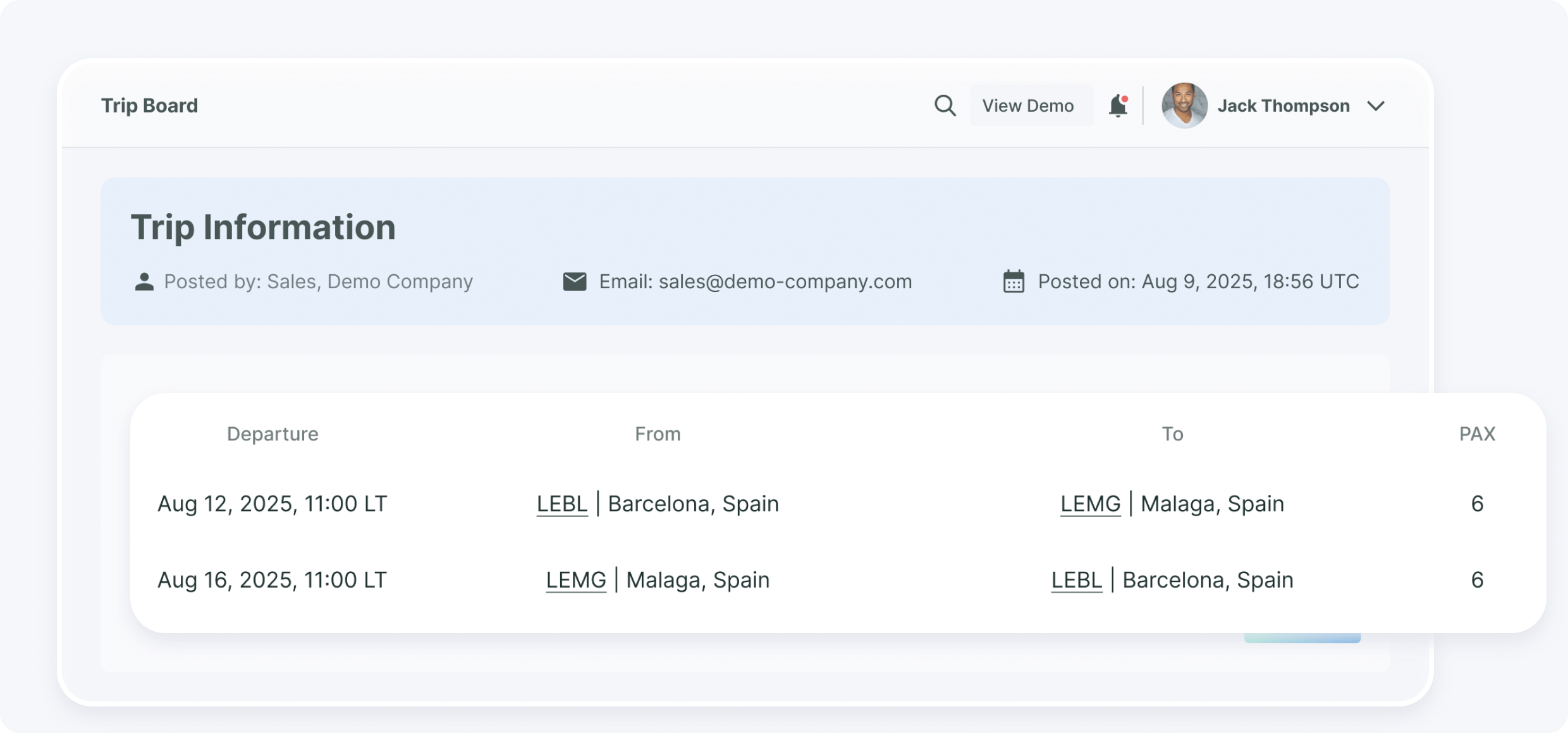The height and width of the screenshot is (733, 1568).
Task: Click the person icon beside Posted by
Action: (144, 281)
